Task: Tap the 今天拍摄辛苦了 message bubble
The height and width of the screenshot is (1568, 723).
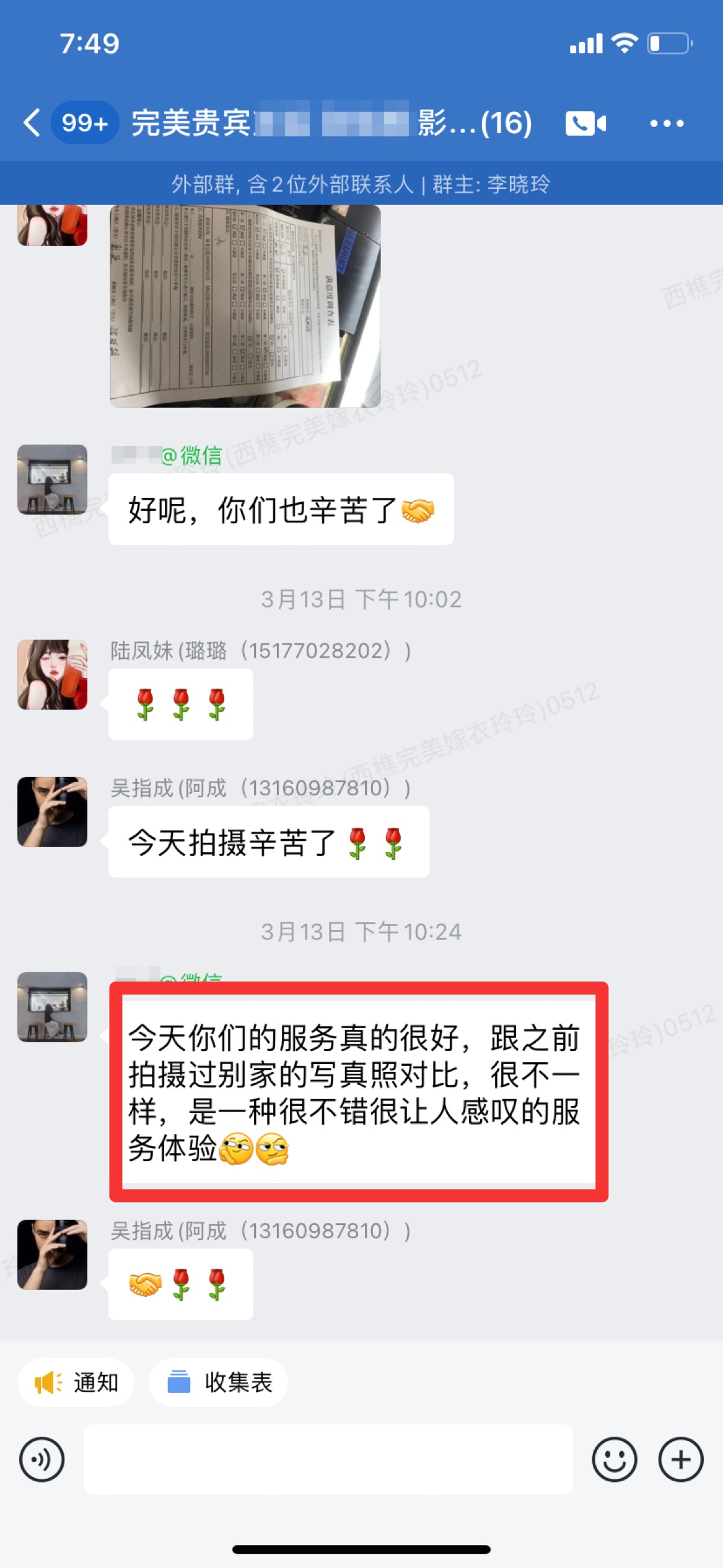Action: tap(269, 842)
